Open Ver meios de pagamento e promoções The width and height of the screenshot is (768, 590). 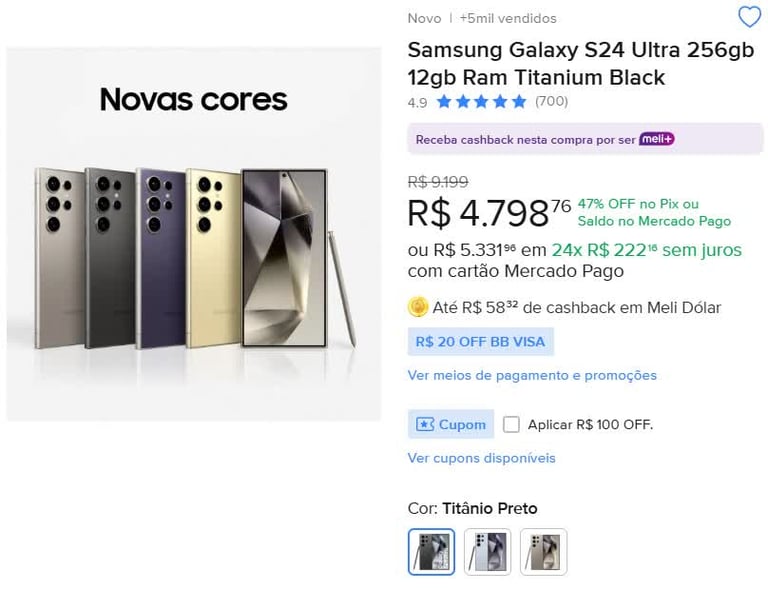pos(532,375)
